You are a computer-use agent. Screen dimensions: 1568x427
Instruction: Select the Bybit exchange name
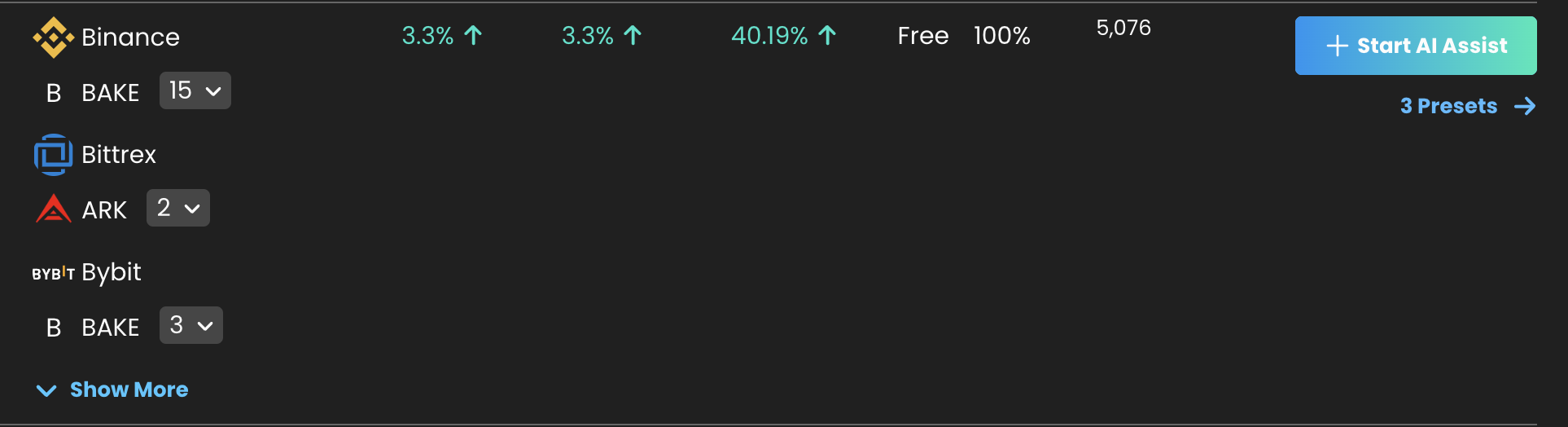pos(112,272)
